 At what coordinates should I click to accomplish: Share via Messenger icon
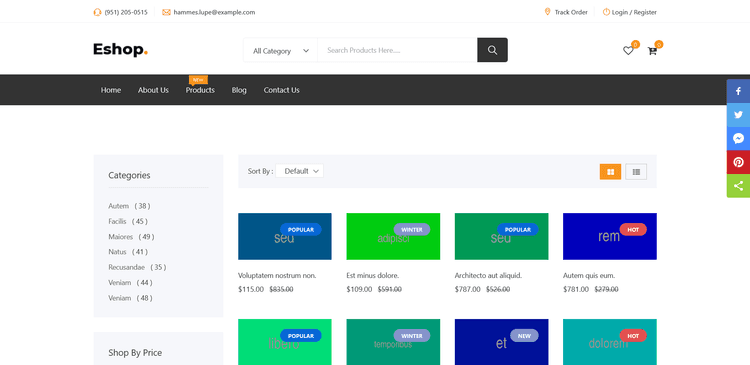[739, 139]
